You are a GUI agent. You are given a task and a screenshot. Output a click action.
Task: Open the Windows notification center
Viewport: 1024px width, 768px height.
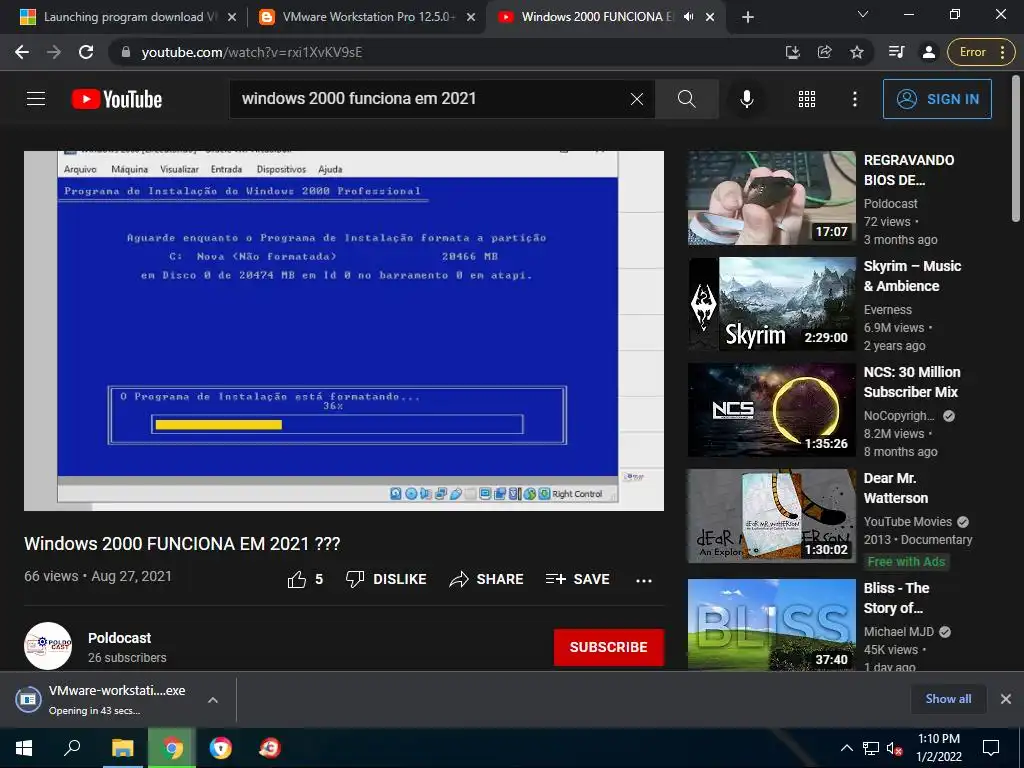(x=991, y=748)
